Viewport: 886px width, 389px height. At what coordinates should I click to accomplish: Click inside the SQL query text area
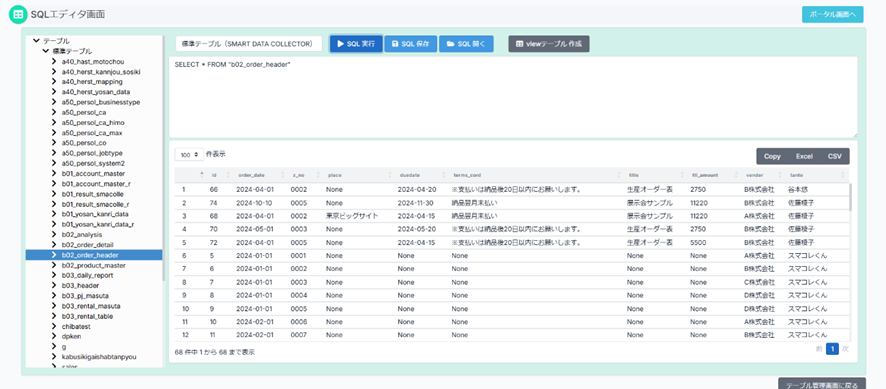pos(513,97)
